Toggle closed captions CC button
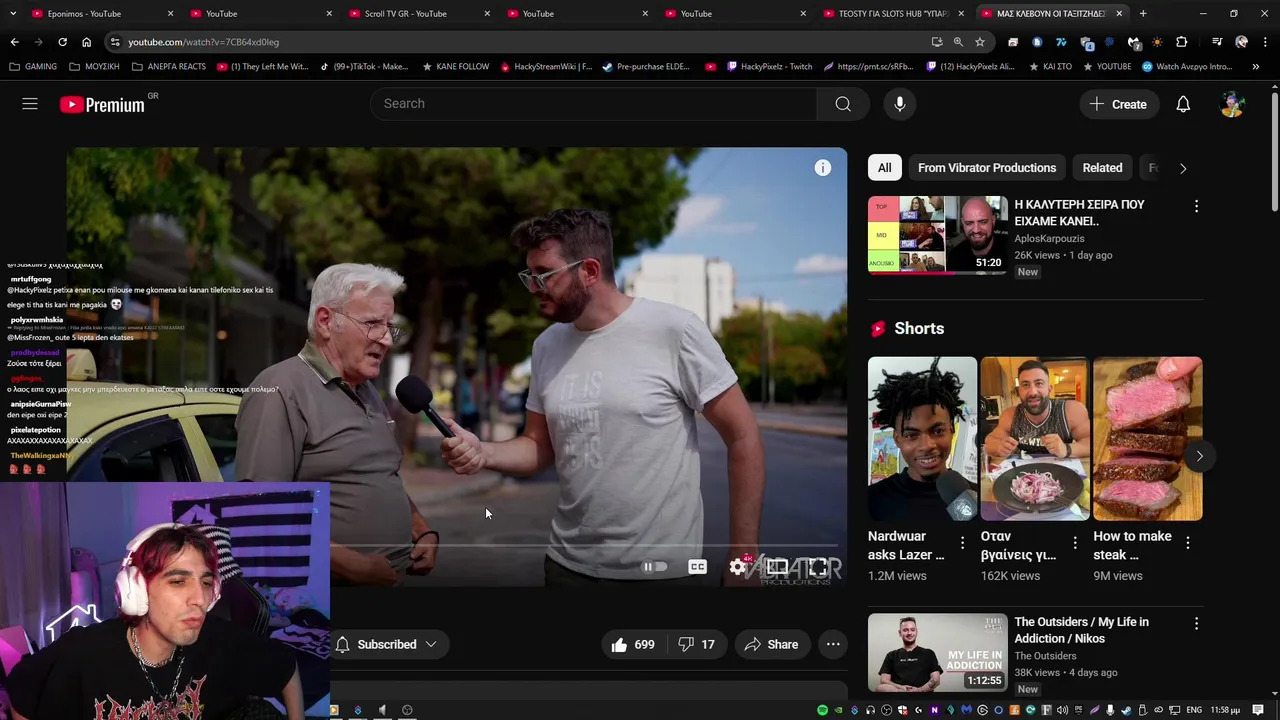 point(697,567)
